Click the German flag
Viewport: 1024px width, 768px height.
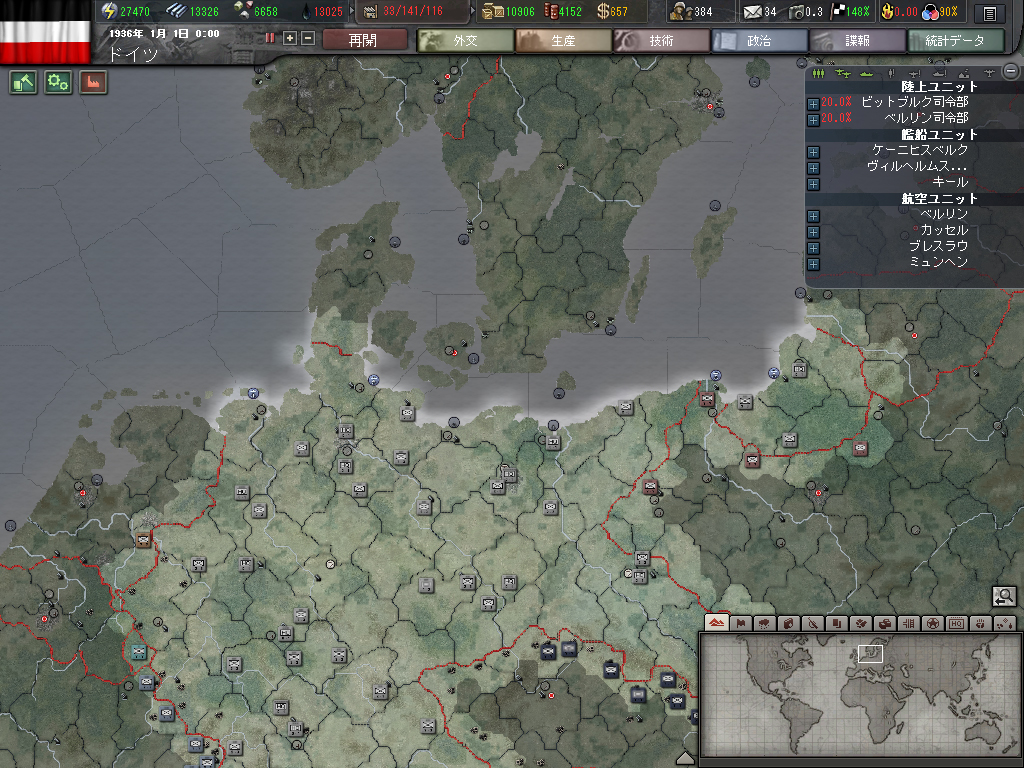(44, 41)
